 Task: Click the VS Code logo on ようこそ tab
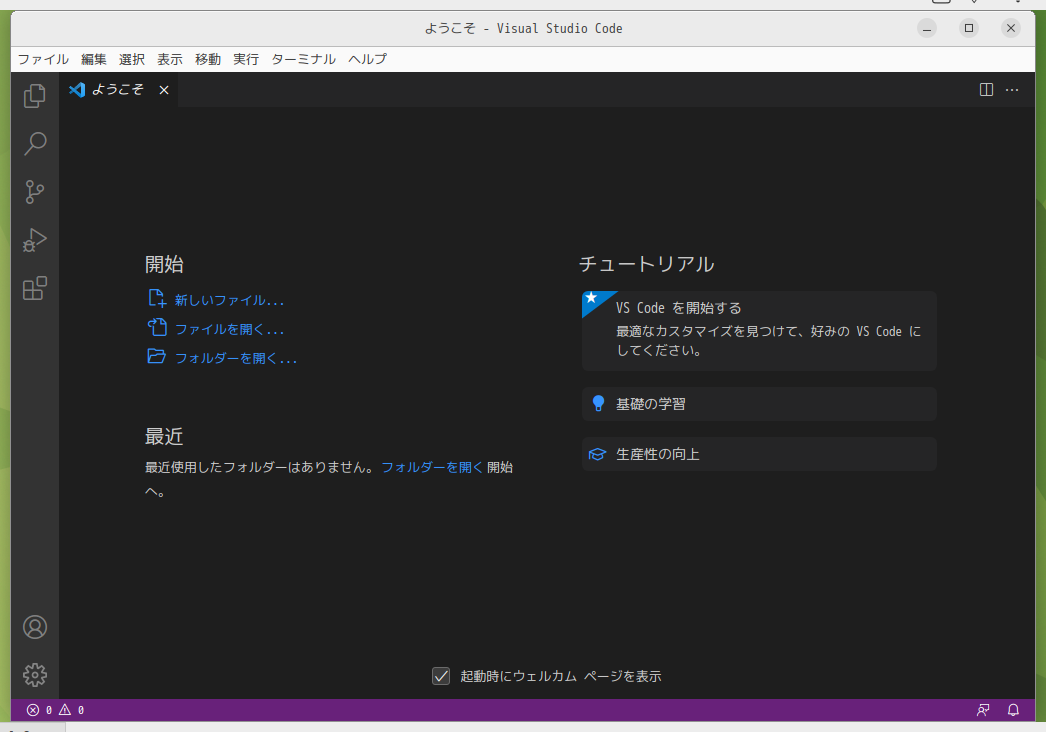(x=77, y=89)
